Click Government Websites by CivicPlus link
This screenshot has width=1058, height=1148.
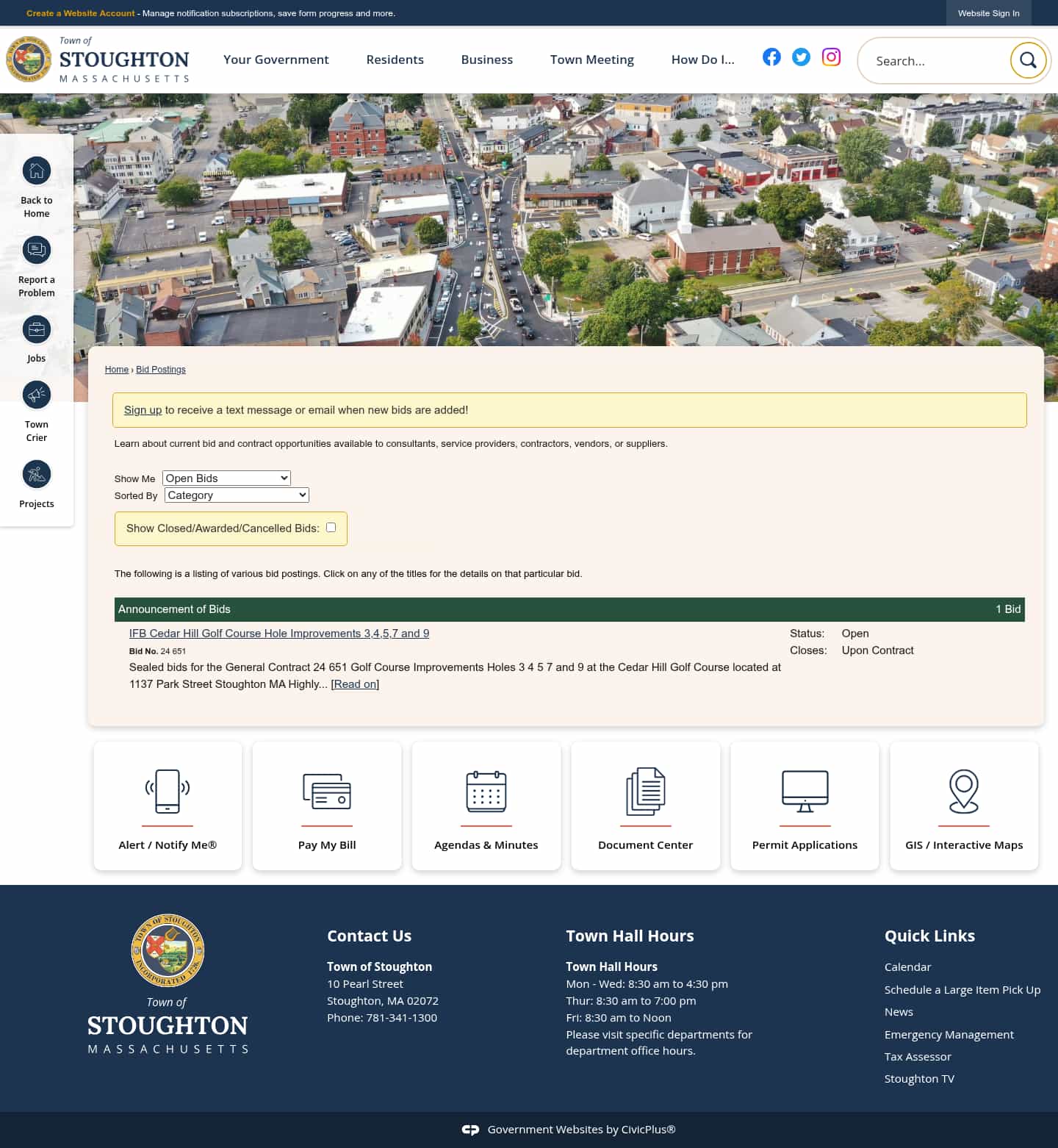[x=582, y=1130]
